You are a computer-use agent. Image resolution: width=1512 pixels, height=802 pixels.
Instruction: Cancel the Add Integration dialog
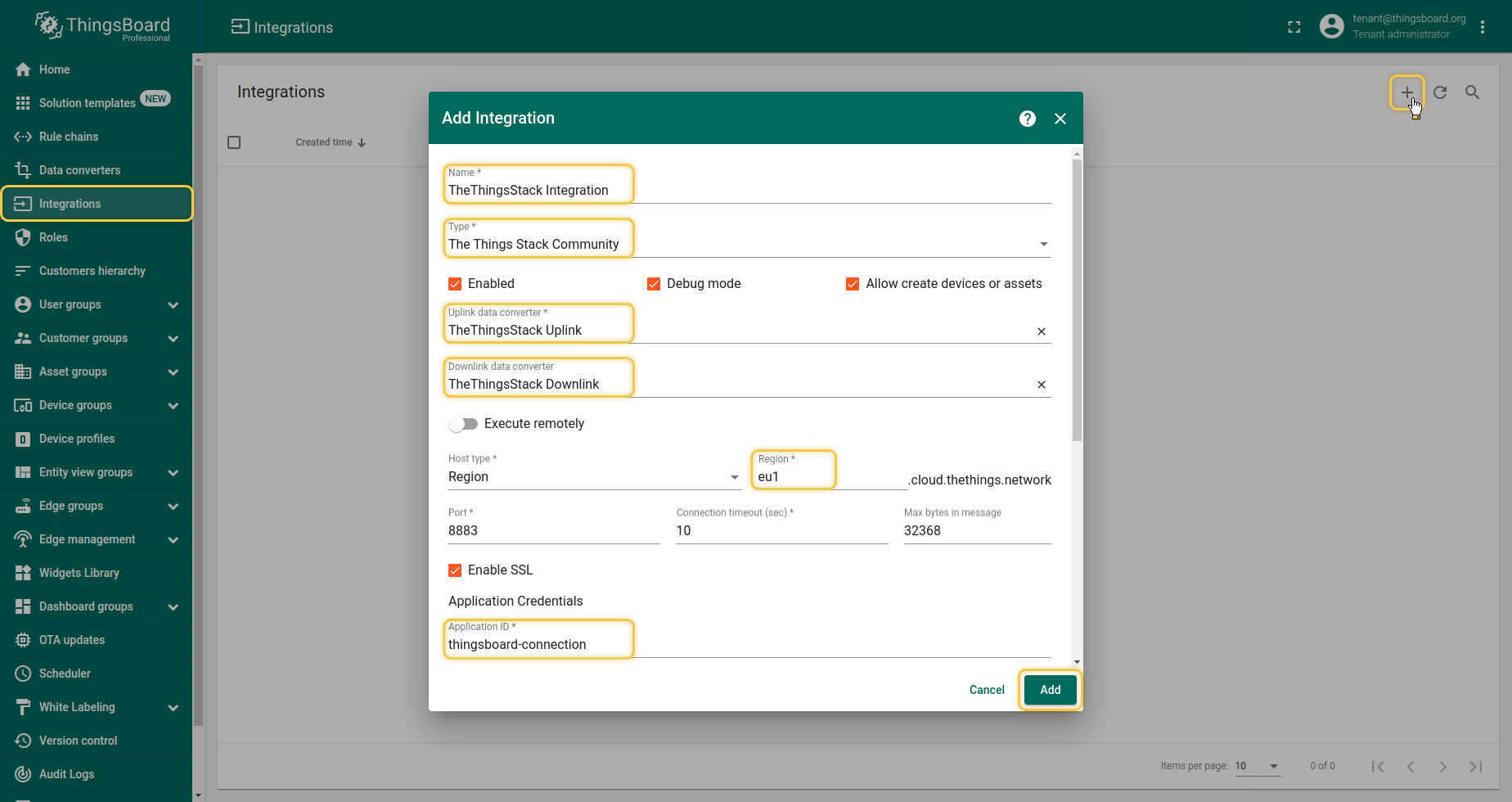[x=986, y=690]
